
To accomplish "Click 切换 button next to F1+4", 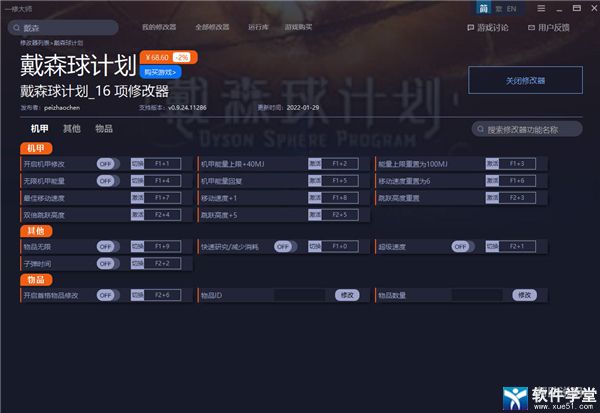I will (x=137, y=181).
